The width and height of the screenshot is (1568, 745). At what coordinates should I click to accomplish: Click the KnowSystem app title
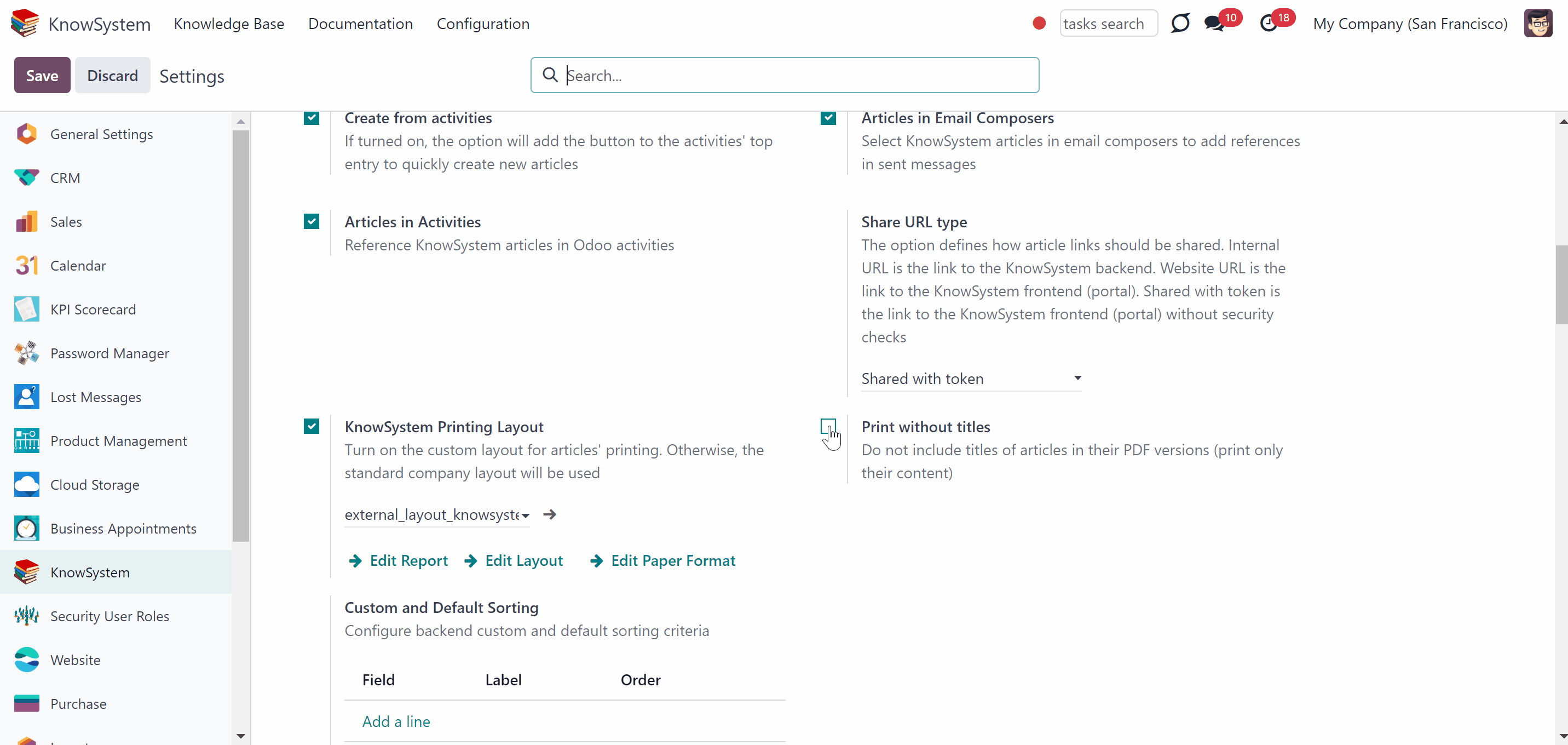(99, 24)
